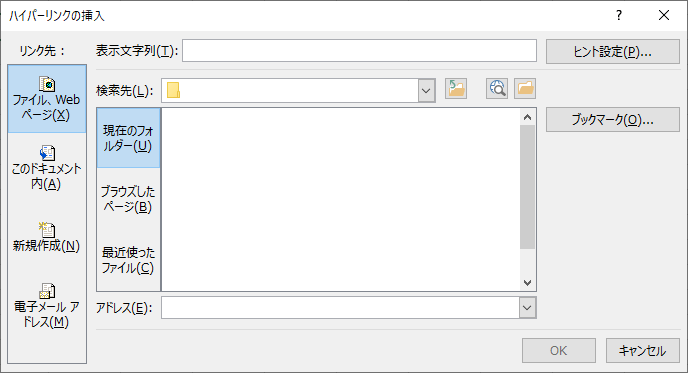Expand the アドレス address dropdown arrow

pyautogui.click(x=527, y=308)
